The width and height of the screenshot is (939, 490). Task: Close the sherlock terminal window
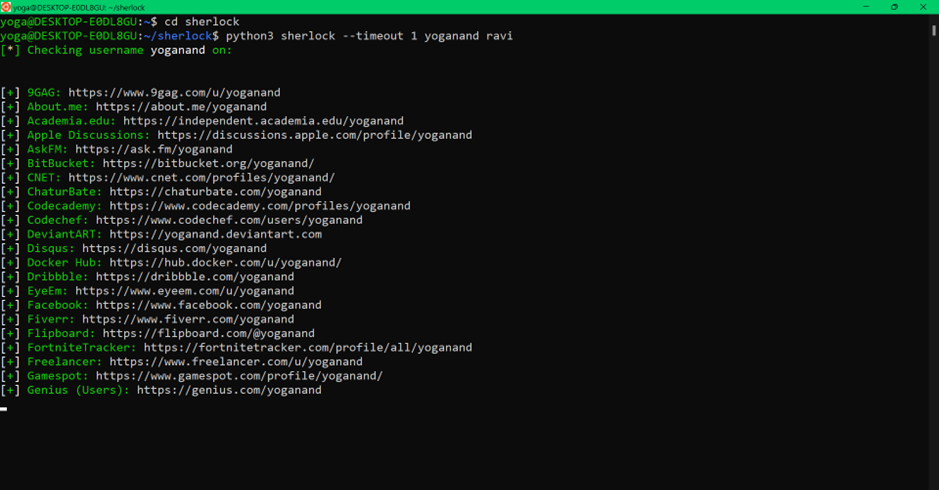[923, 7]
